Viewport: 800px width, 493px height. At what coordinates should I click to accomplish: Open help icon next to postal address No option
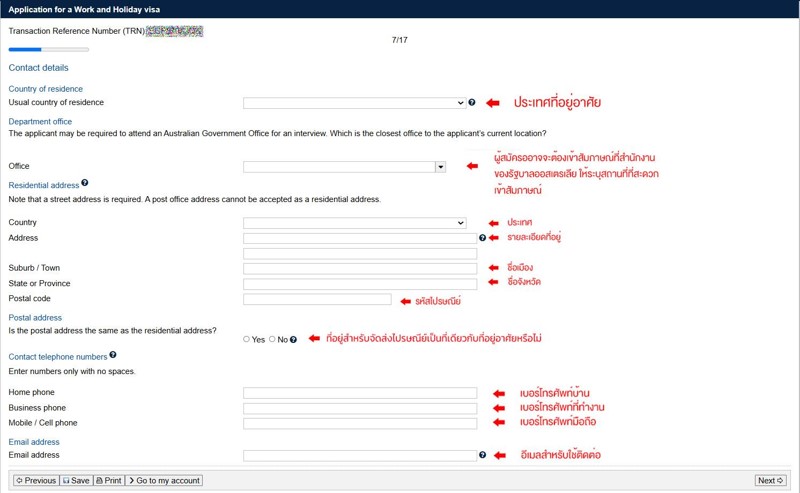293,339
